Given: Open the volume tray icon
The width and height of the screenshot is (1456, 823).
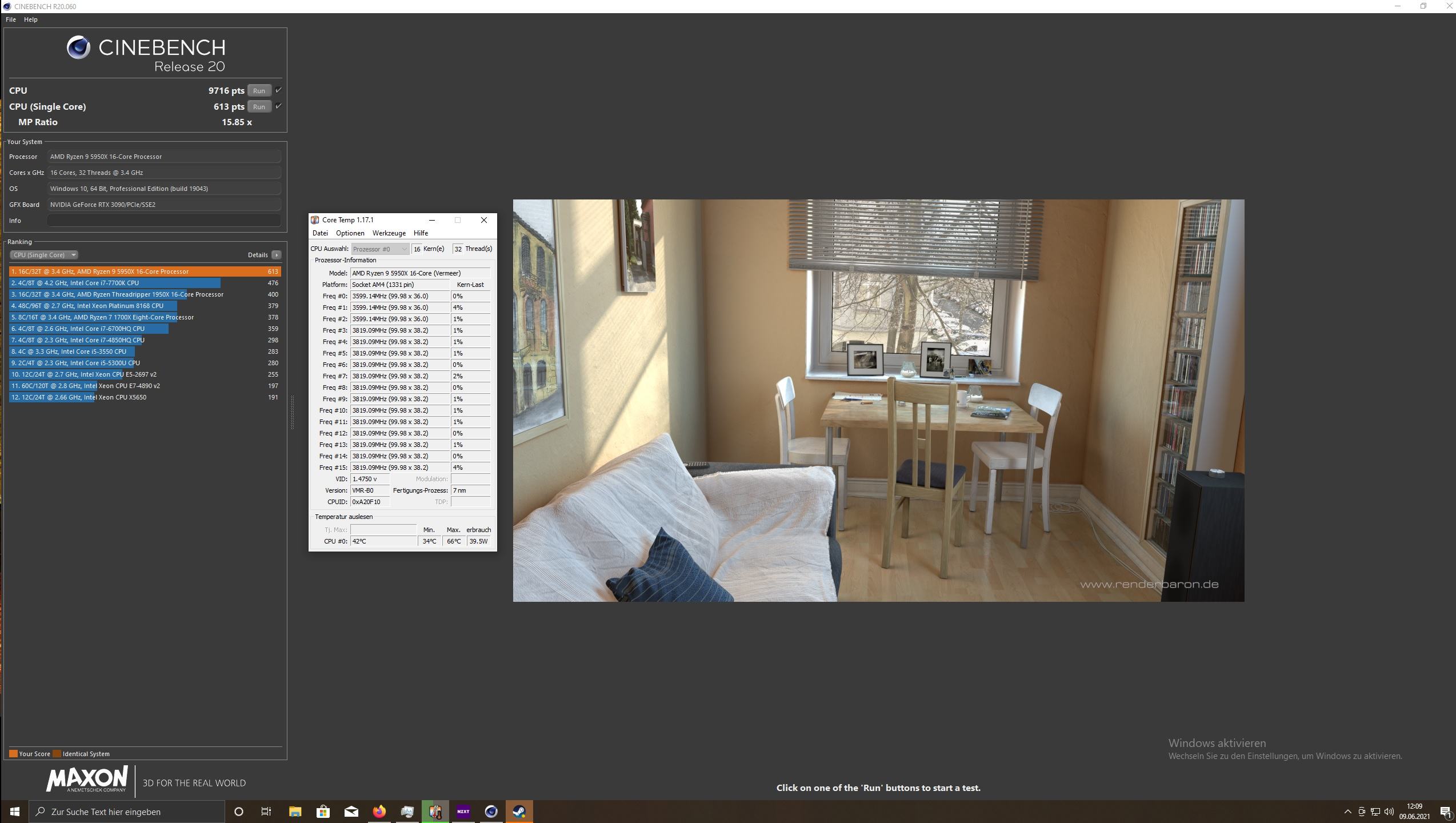Looking at the screenshot, I should tap(1389, 812).
